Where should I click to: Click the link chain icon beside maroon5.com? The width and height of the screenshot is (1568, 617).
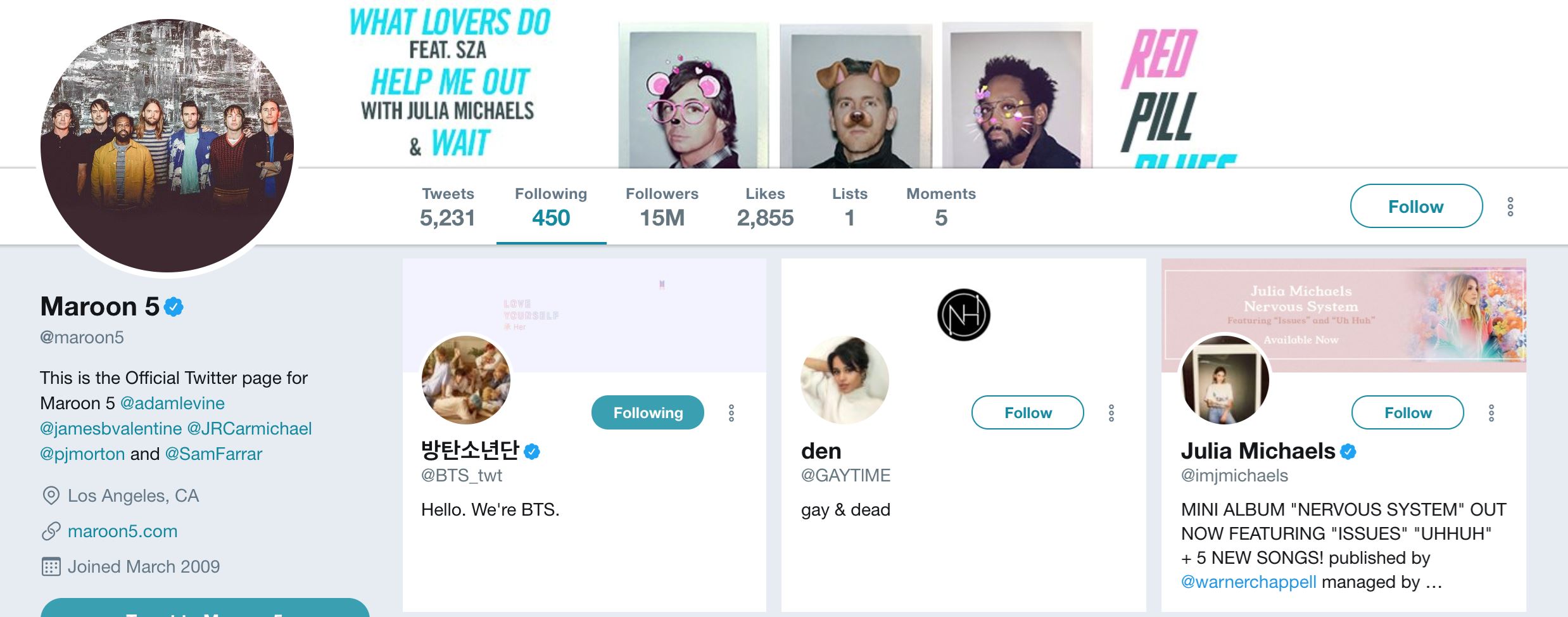tap(49, 531)
